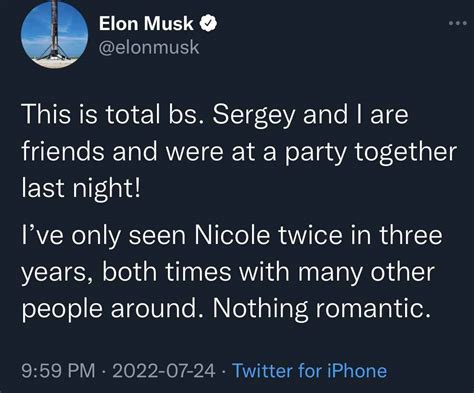Click the word Sergey in the tweet

pos(254,115)
